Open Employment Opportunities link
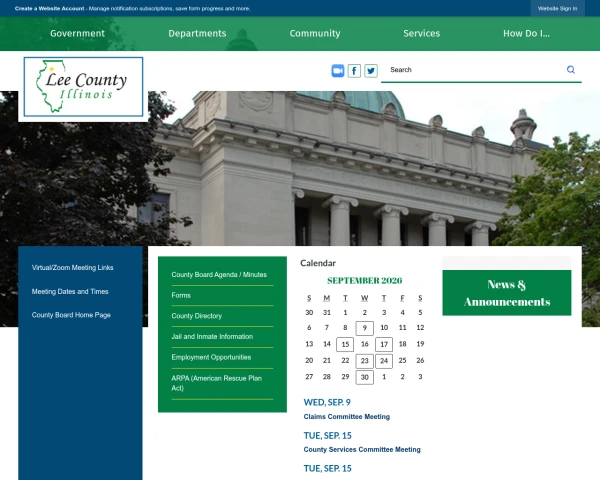 [x=211, y=357]
